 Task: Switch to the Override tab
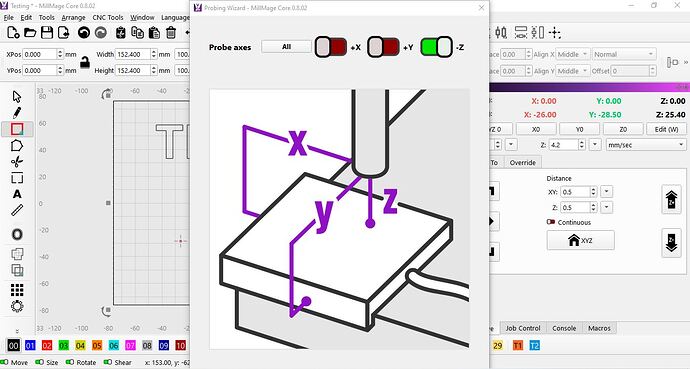[522, 162]
